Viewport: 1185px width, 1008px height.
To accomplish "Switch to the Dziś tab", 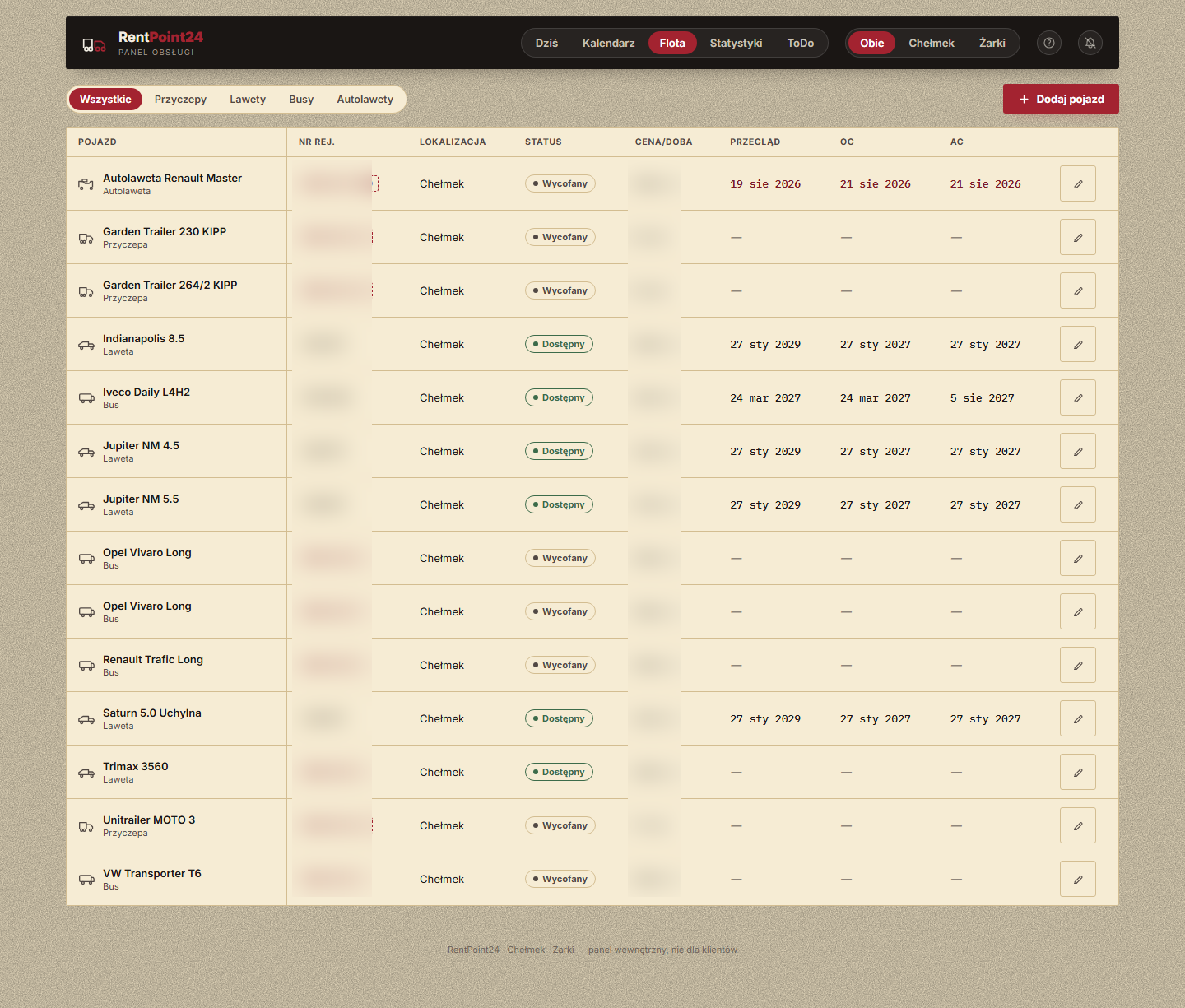I will click(546, 43).
